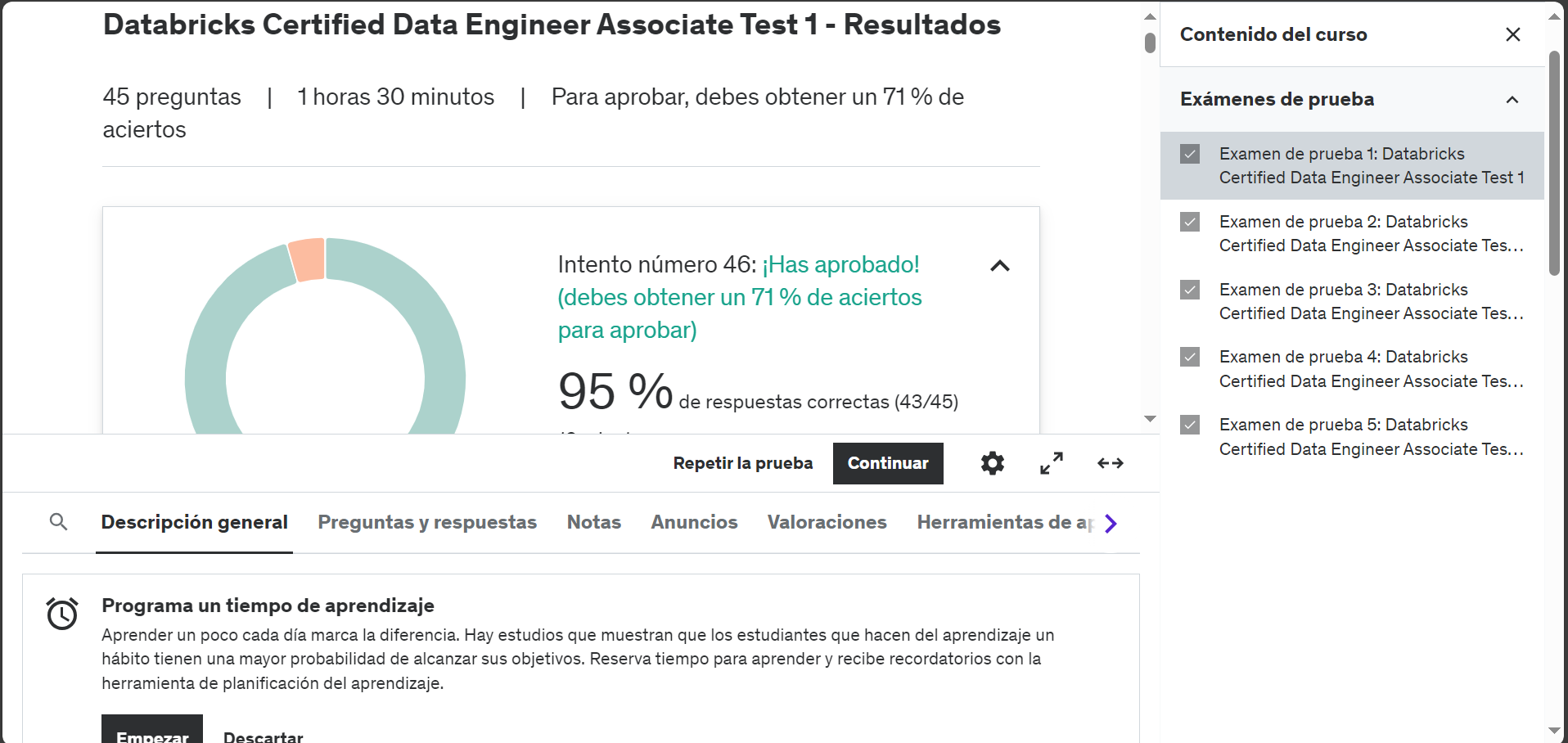
Task: Expand details of Examen de prueba 2
Action: click(1342, 233)
